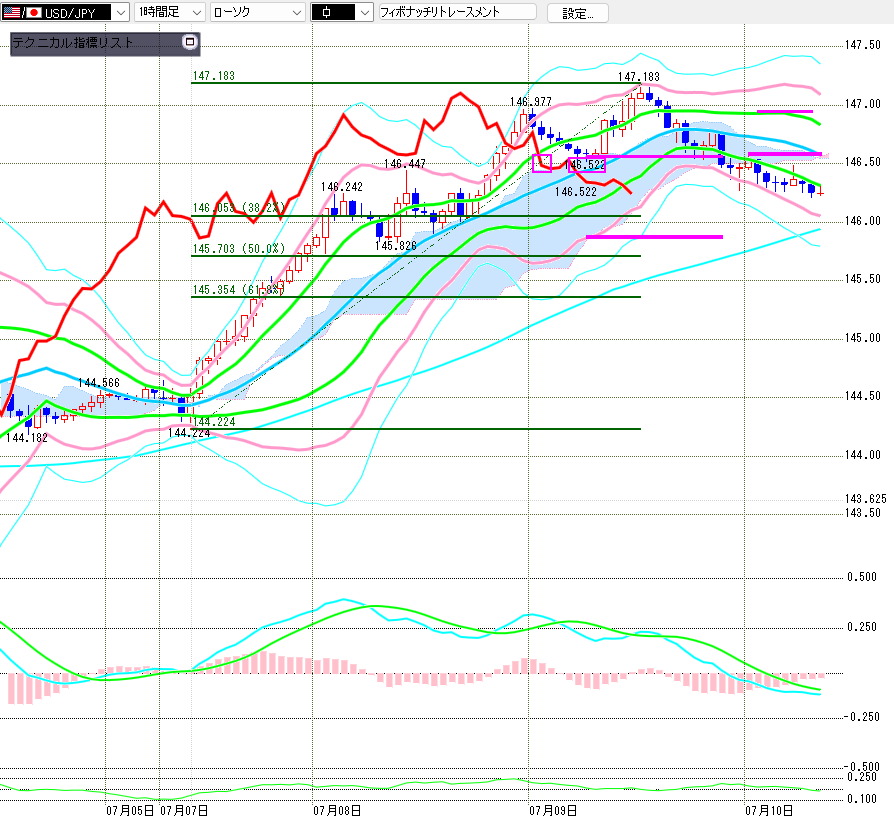Click the フィボナッチリトレースメント field
Screen dimensions: 894x820
458,12
